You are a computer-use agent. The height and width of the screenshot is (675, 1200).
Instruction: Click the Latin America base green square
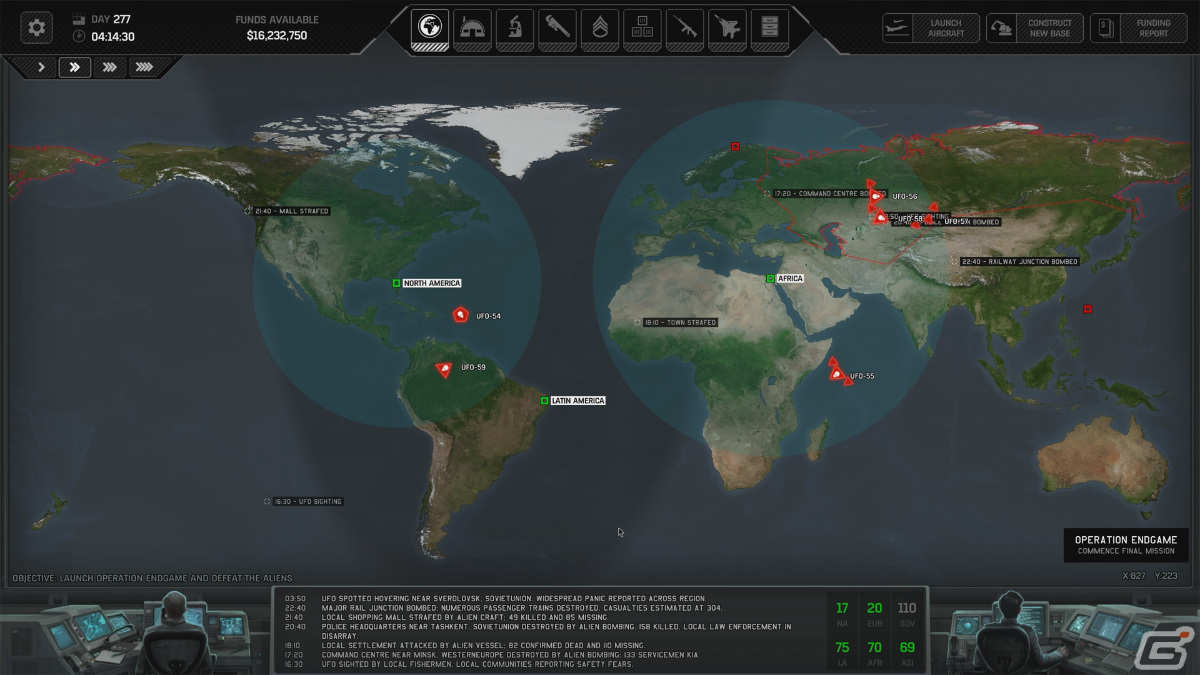(x=545, y=400)
